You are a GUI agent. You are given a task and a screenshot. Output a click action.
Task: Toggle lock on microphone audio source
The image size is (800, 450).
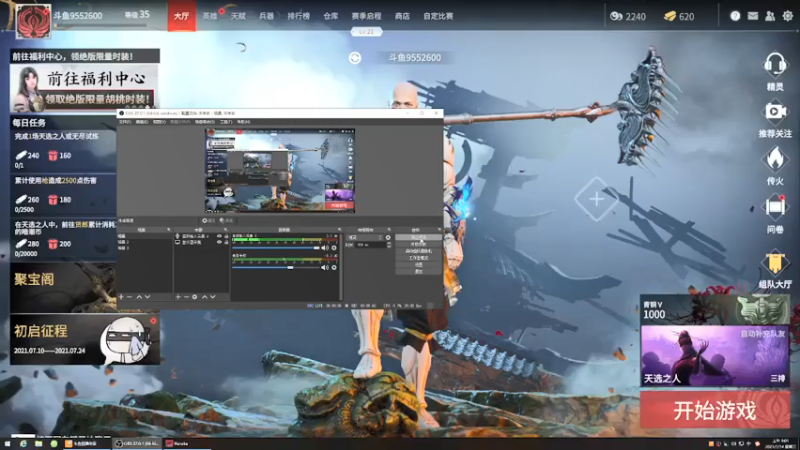[x=226, y=236]
